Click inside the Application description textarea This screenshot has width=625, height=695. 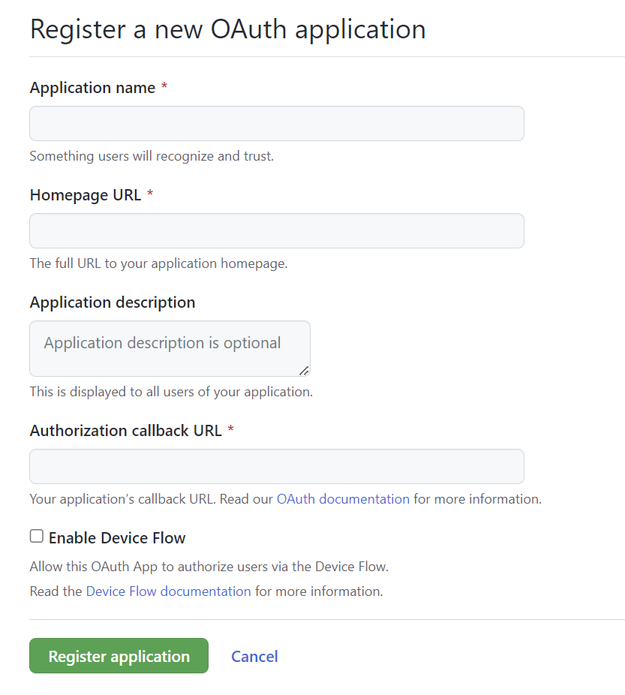click(170, 348)
